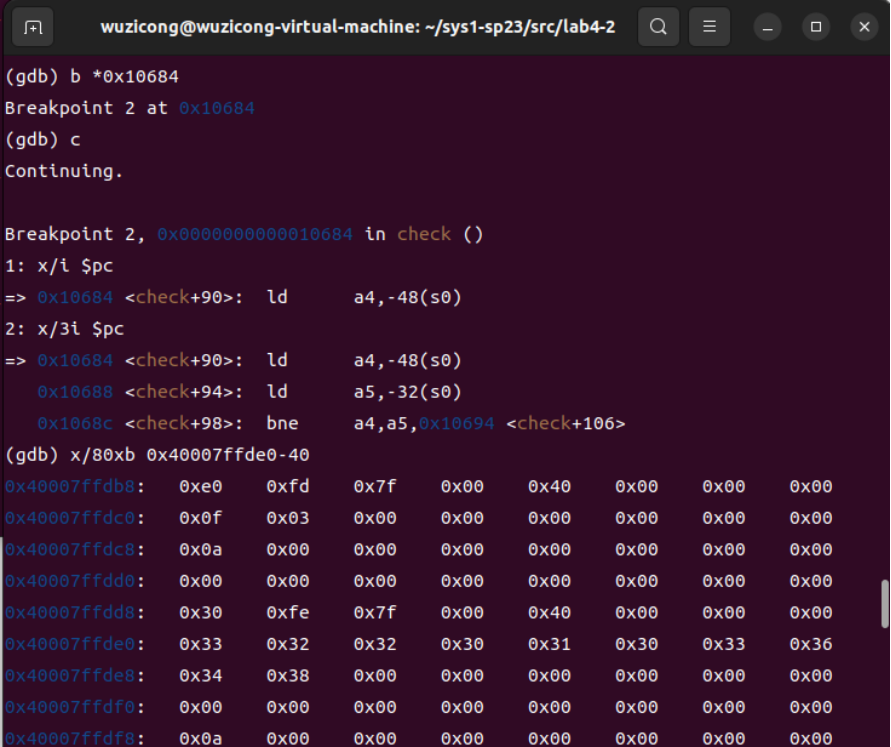
Task: Click the check function name in breakpoint line
Action: point(424,234)
